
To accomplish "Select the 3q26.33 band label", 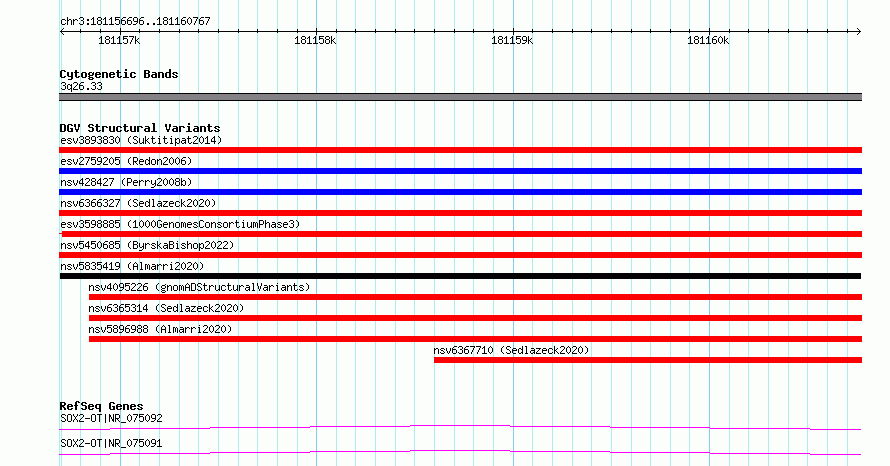I will pos(81,86).
